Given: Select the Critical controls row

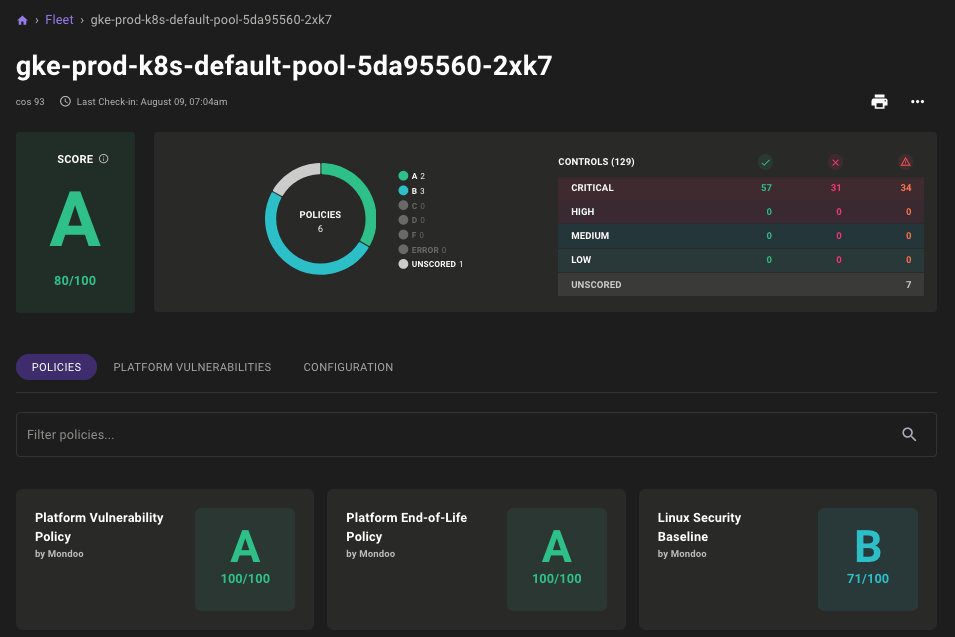Looking at the screenshot, I should [x=740, y=188].
